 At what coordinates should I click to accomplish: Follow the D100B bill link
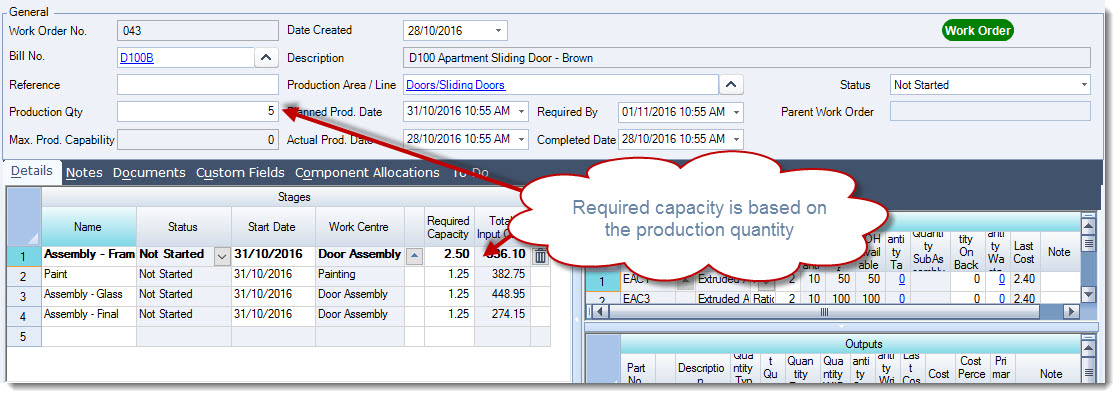coord(136,58)
